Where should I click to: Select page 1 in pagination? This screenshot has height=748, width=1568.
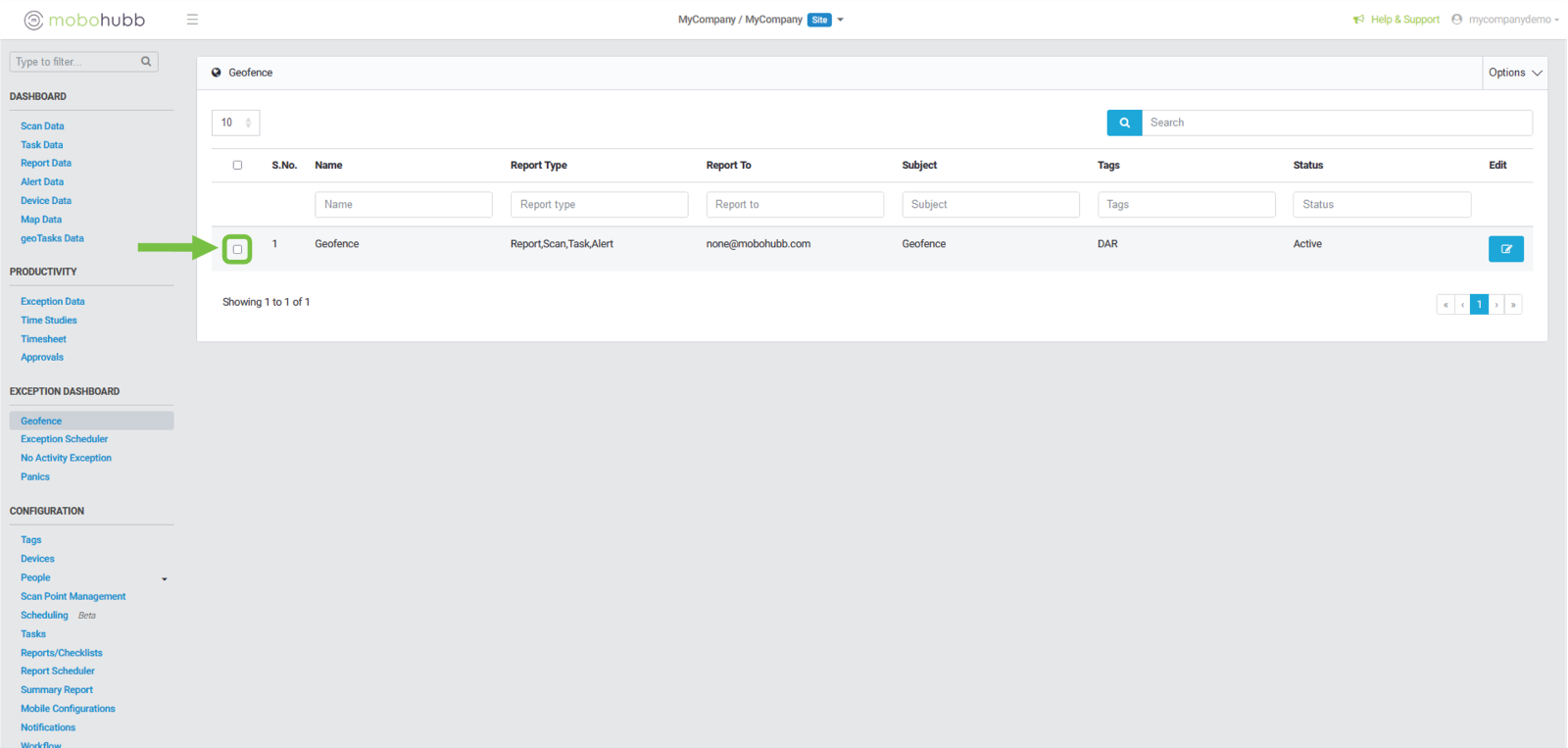(x=1479, y=305)
